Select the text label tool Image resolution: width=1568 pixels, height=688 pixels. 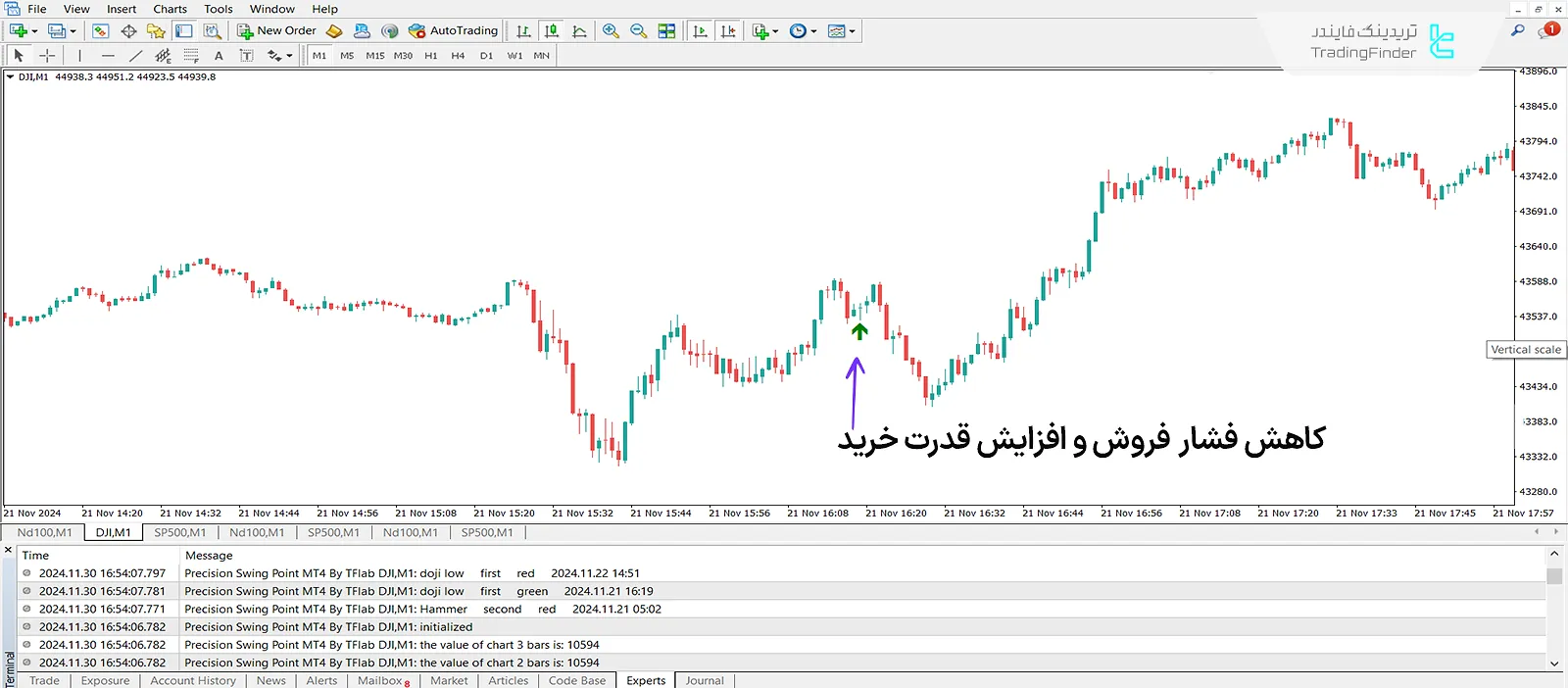pos(246,56)
